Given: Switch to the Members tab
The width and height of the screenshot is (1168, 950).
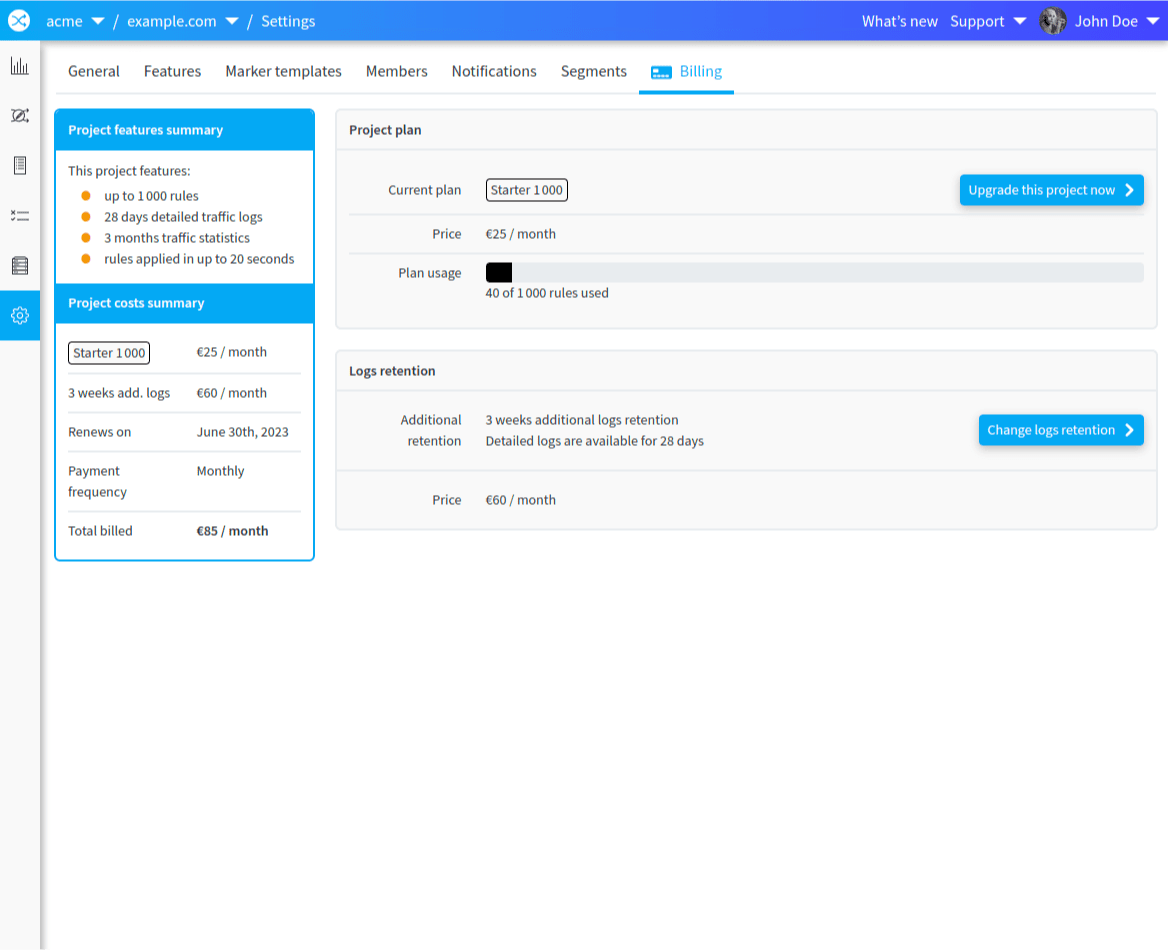Looking at the screenshot, I should tap(396, 72).
